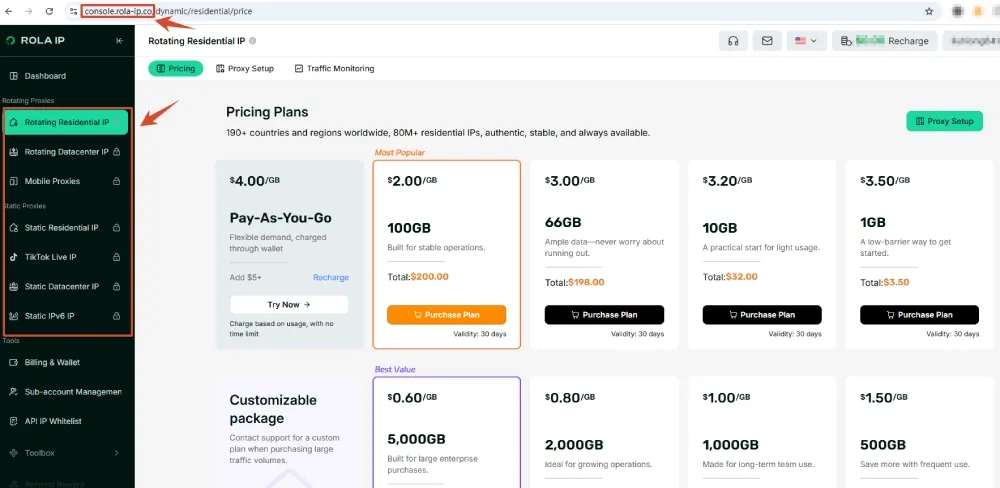Select Rotating Residential IP in sidebar
Image resolution: width=1000 pixels, height=488 pixels.
pyautogui.click(x=66, y=122)
